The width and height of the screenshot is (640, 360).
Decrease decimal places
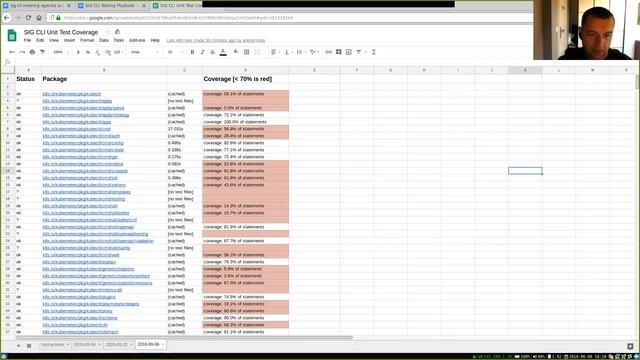point(98,52)
